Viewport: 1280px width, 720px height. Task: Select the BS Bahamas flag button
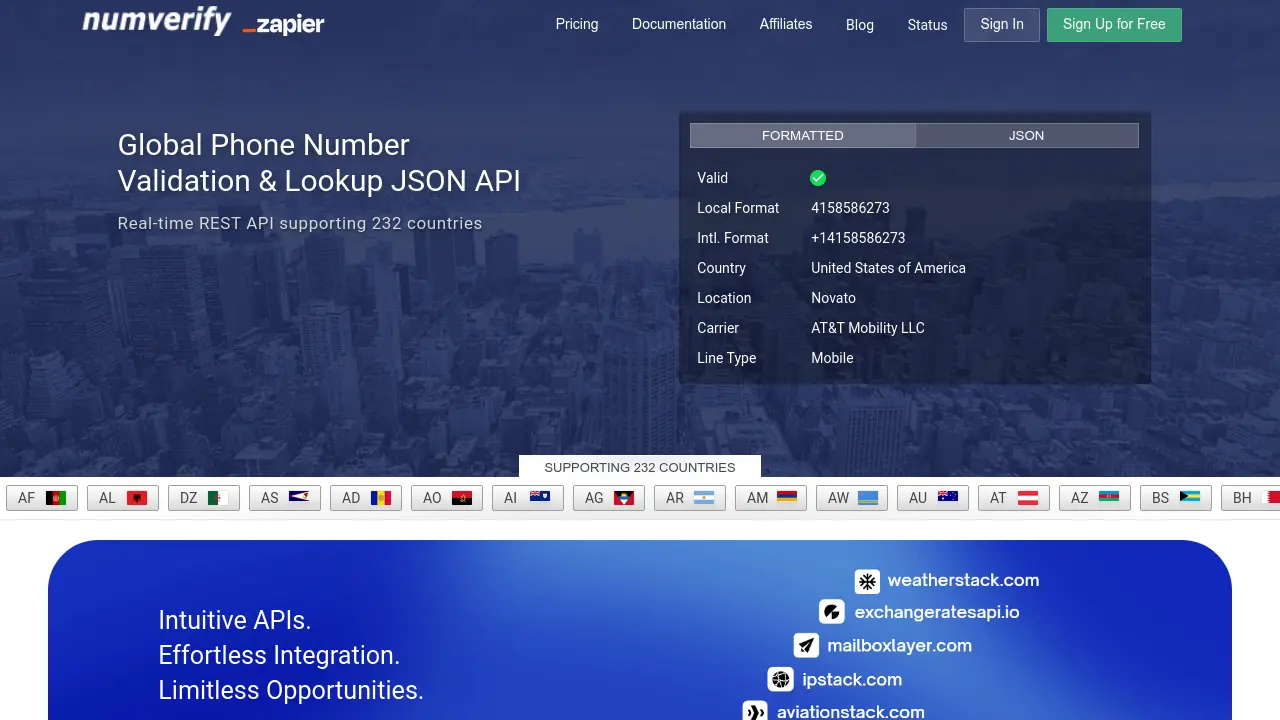click(1176, 498)
